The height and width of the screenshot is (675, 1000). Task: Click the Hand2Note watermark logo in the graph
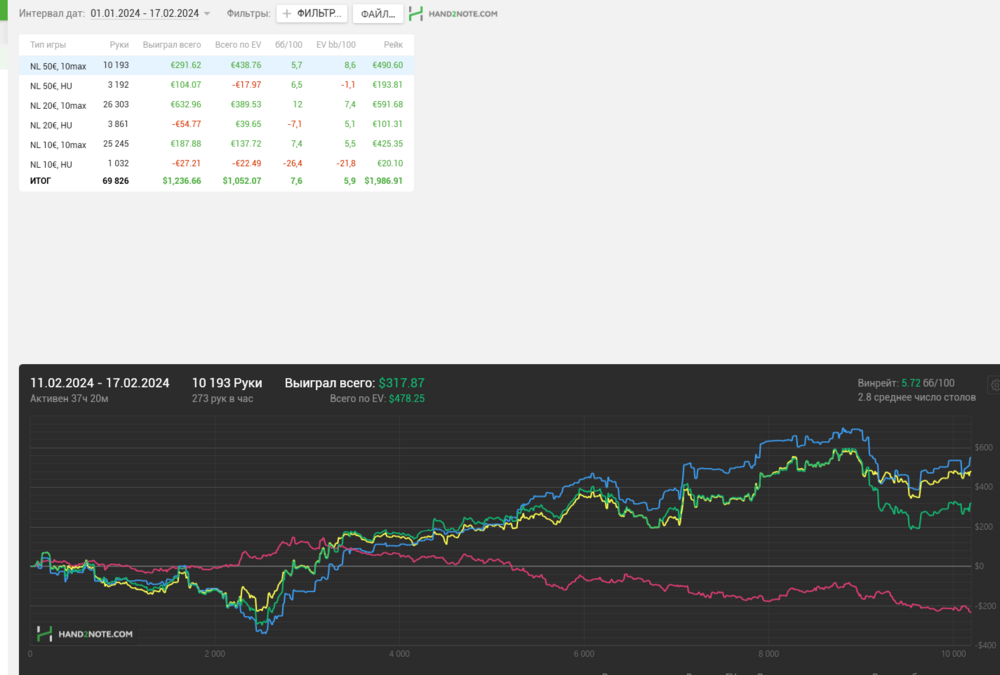pyautogui.click(x=84, y=634)
